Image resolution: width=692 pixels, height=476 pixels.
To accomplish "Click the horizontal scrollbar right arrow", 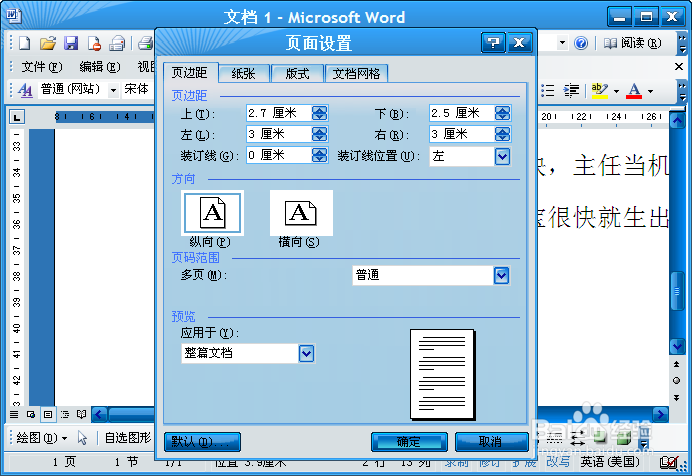I will coord(660,414).
